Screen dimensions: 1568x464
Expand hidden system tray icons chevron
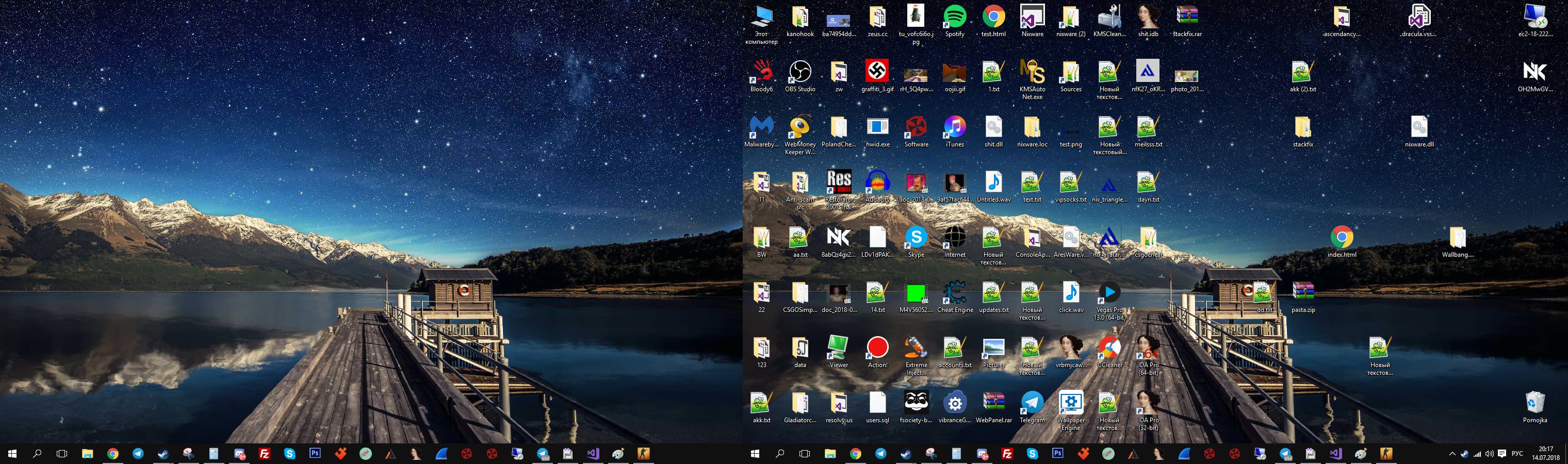click(1452, 454)
